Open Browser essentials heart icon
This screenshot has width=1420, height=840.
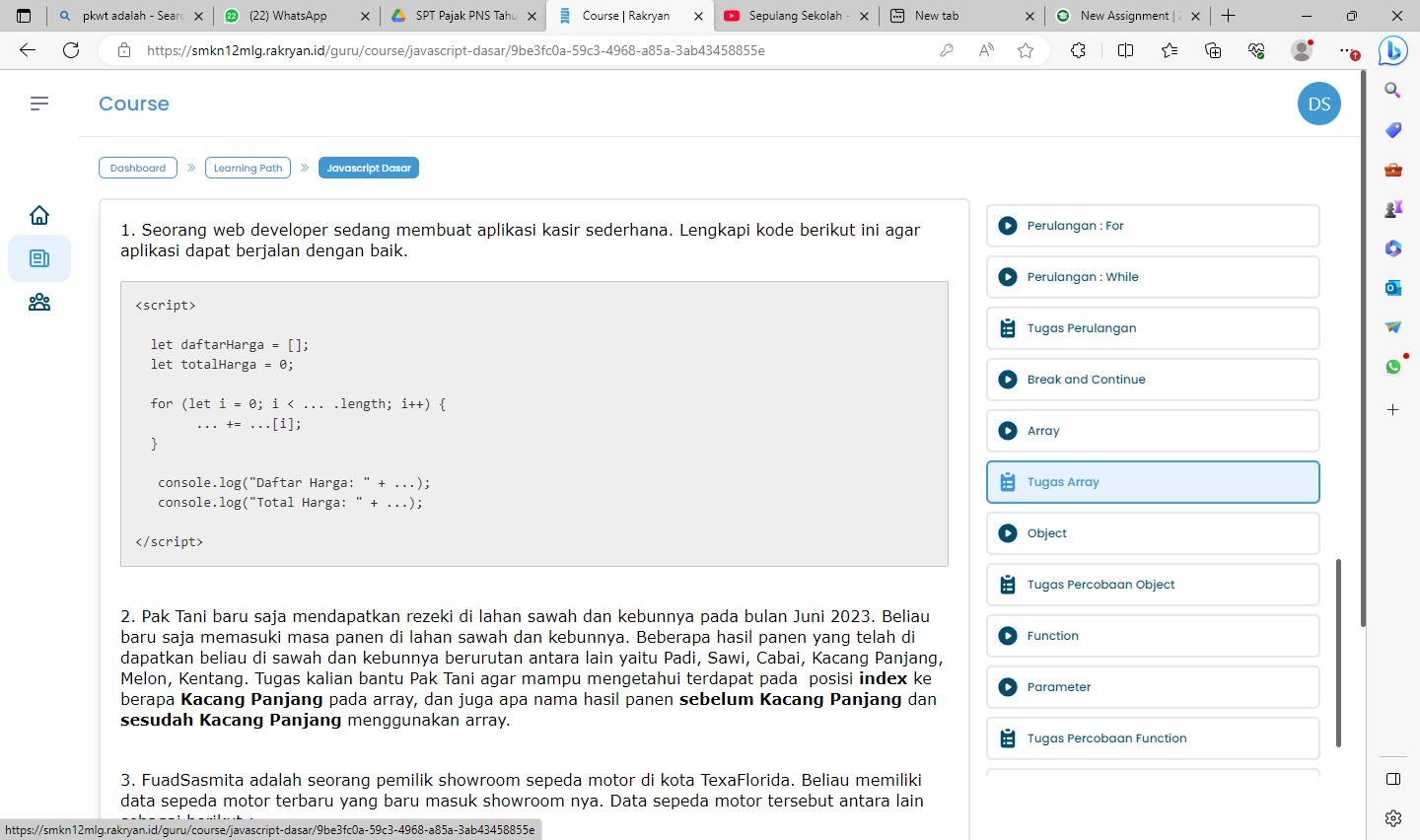[x=1256, y=50]
